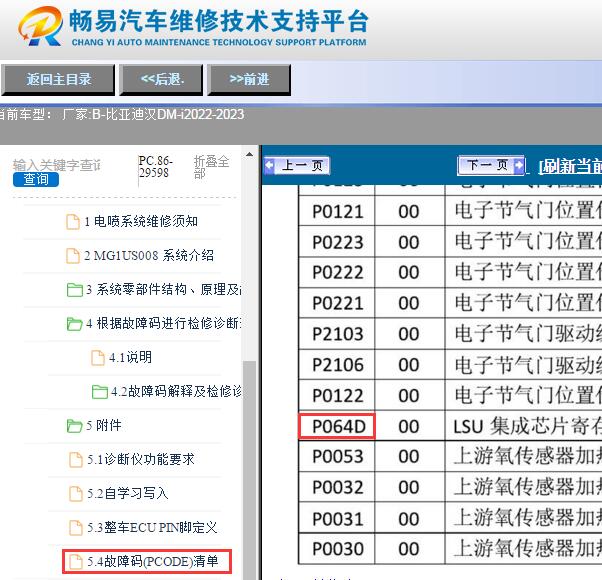Open 5.4故障码(PCODE)清单 item
Viewport: 602px width, 580px height.
tap(152, 562)
